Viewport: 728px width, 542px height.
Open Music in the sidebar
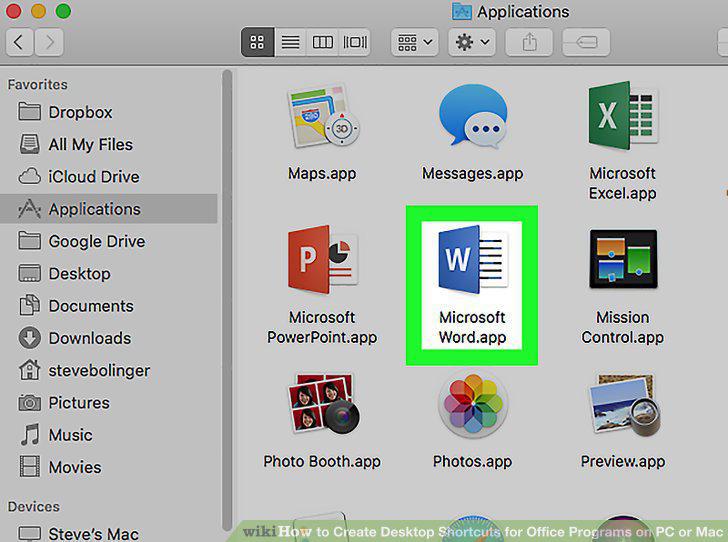point(109,435)
